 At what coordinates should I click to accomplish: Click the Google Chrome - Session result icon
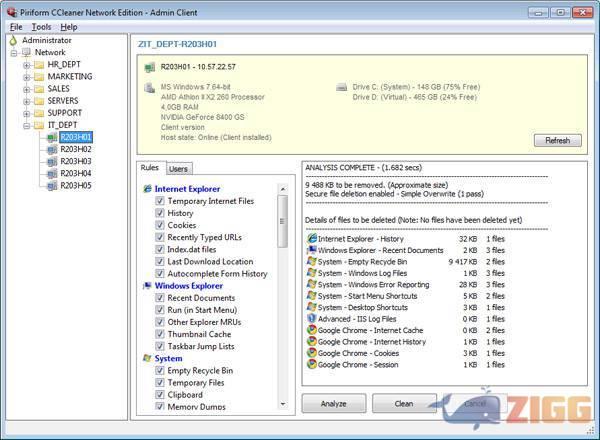click(x=311, y=364)
